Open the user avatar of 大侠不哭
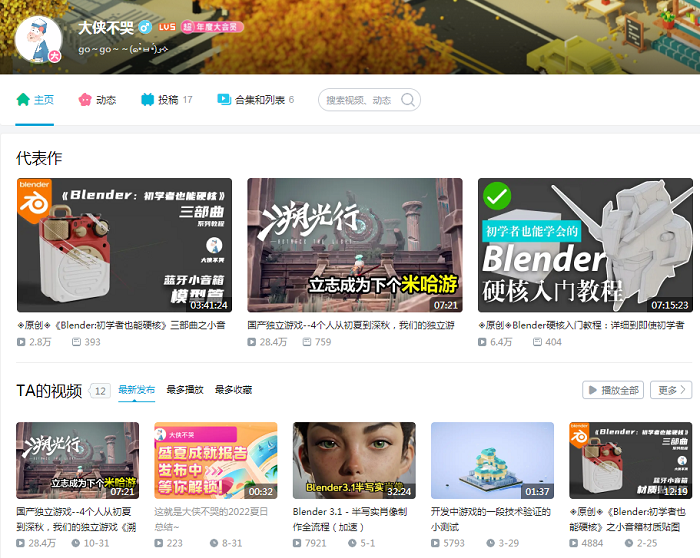Image resolution: width=700 pixels, height=558 pixels. tap(38, 39)
